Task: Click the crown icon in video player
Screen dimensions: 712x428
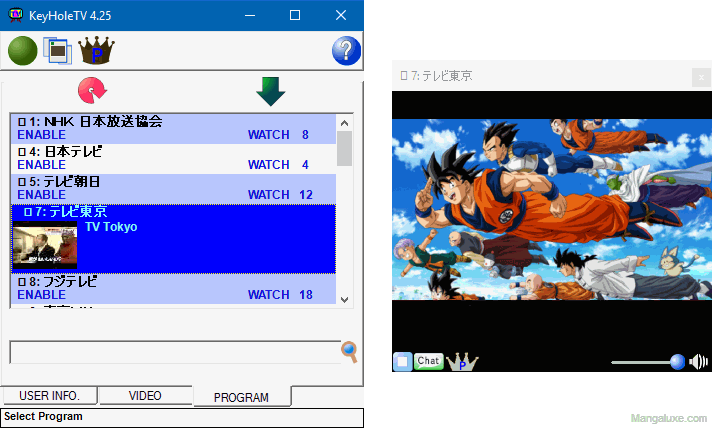Action: coord(461,361)
